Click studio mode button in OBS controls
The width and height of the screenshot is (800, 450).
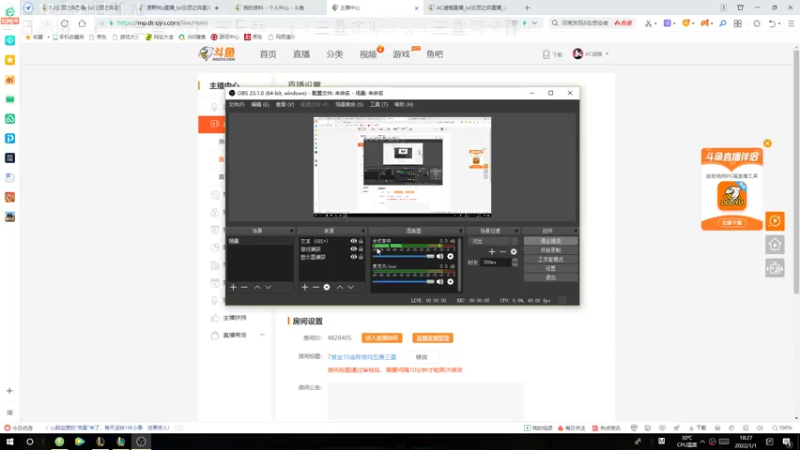coord(551,259)
